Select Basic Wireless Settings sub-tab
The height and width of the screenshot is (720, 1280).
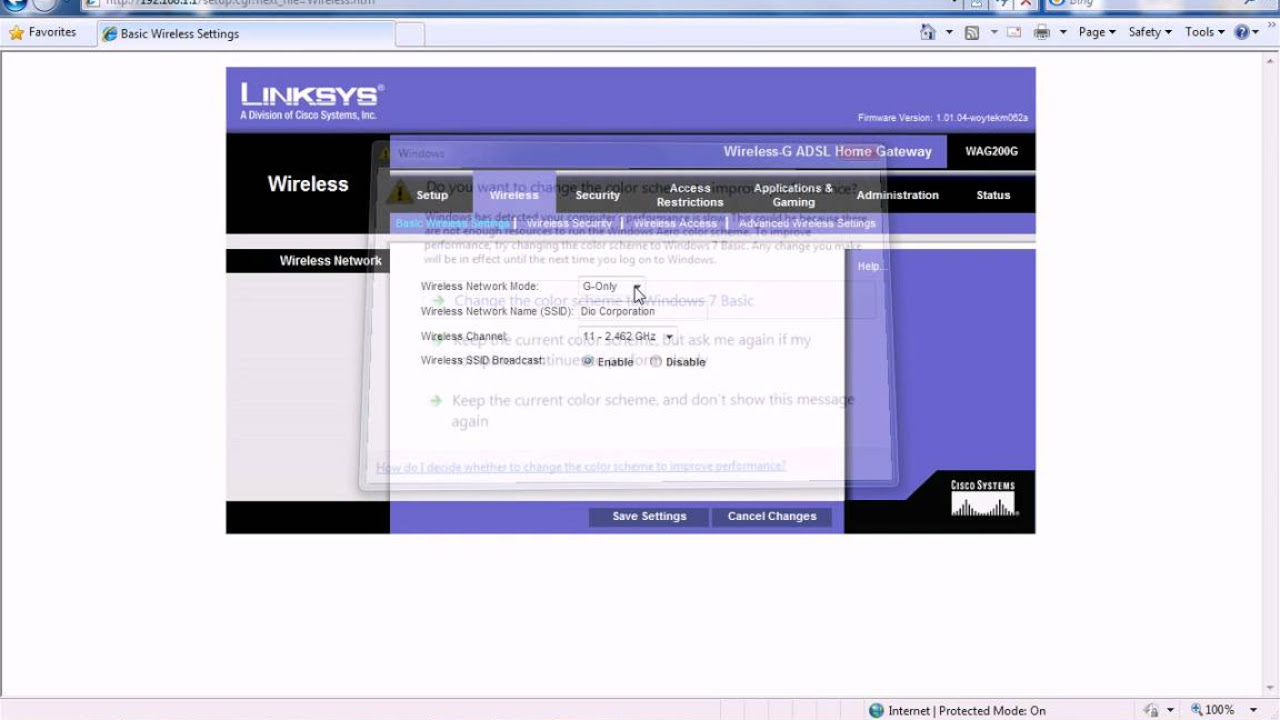pyautogui.click(x=453, y=223)
